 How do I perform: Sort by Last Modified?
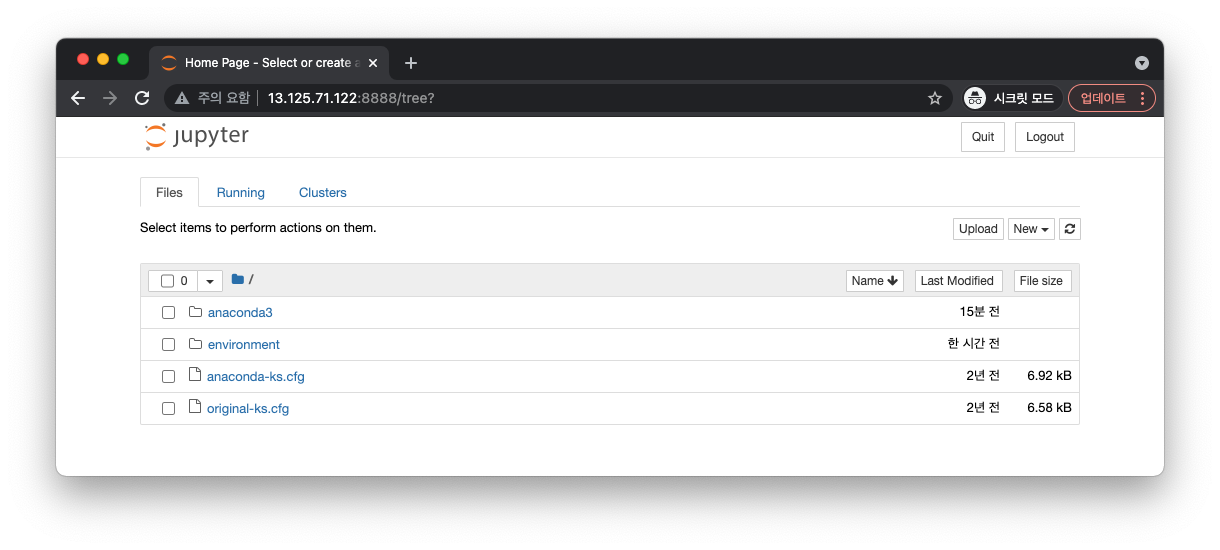(957, 281)
